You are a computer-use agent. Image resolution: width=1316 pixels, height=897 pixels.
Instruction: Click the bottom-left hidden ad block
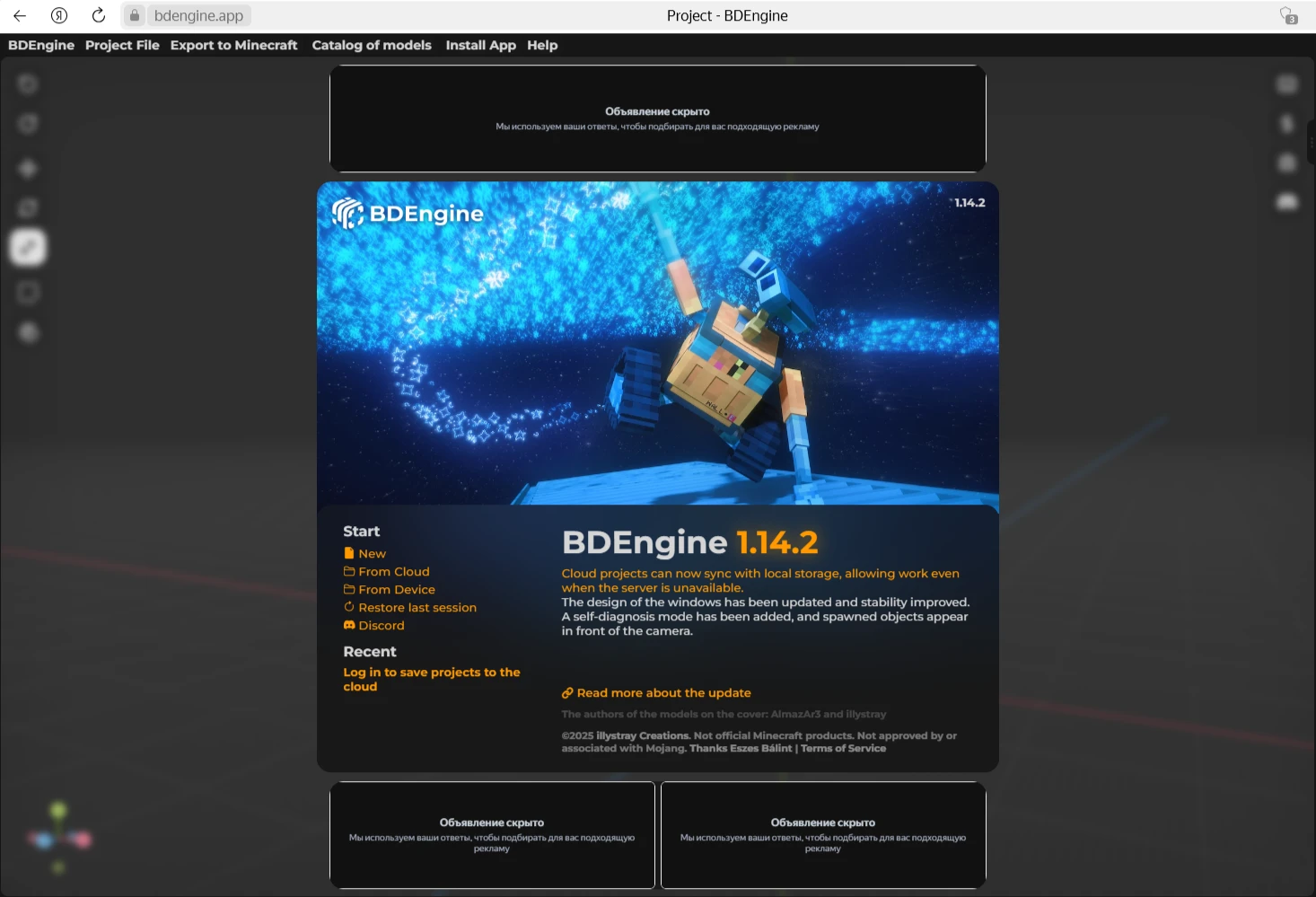492,835
